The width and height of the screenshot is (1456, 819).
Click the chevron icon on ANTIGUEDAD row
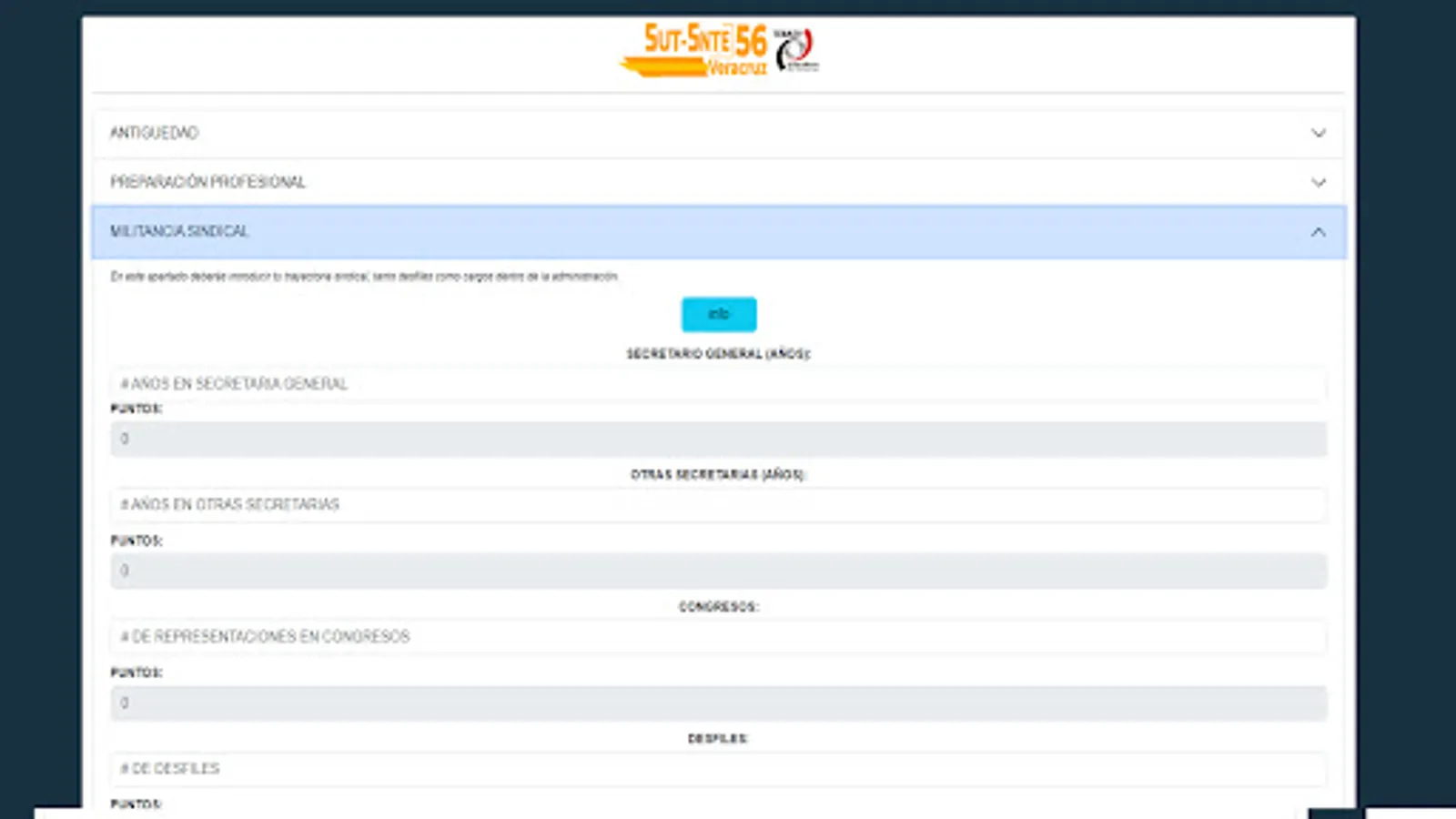click(1319, 133)
